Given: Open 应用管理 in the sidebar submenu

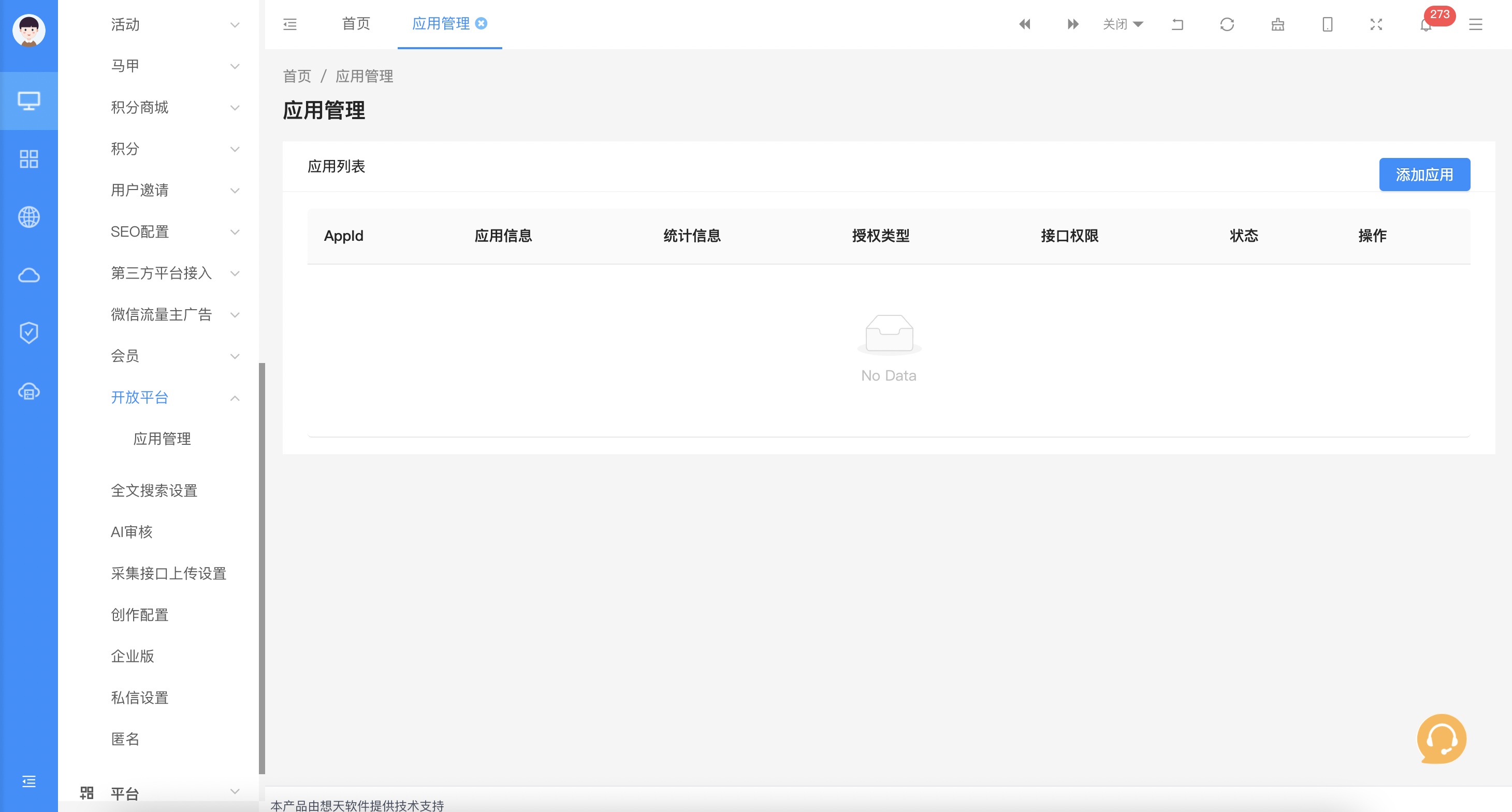Looking at the screenshot, I should click(x=162, y=439).
